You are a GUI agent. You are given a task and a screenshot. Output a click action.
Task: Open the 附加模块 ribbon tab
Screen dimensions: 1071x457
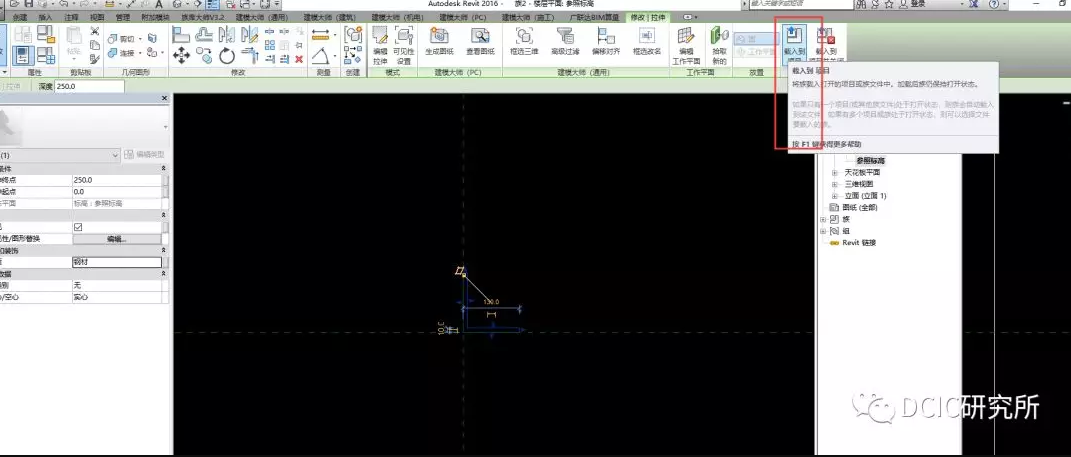coord(154,17)
